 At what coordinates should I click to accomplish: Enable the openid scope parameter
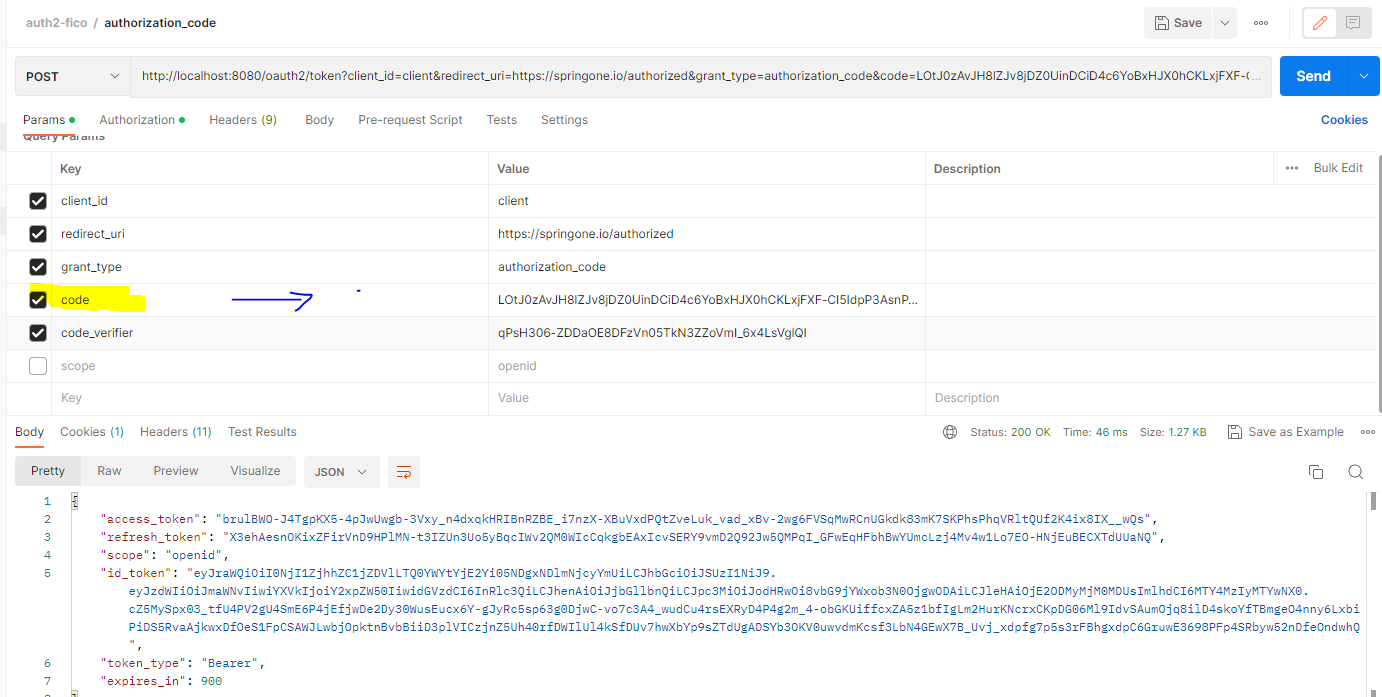tap(37, 365)
